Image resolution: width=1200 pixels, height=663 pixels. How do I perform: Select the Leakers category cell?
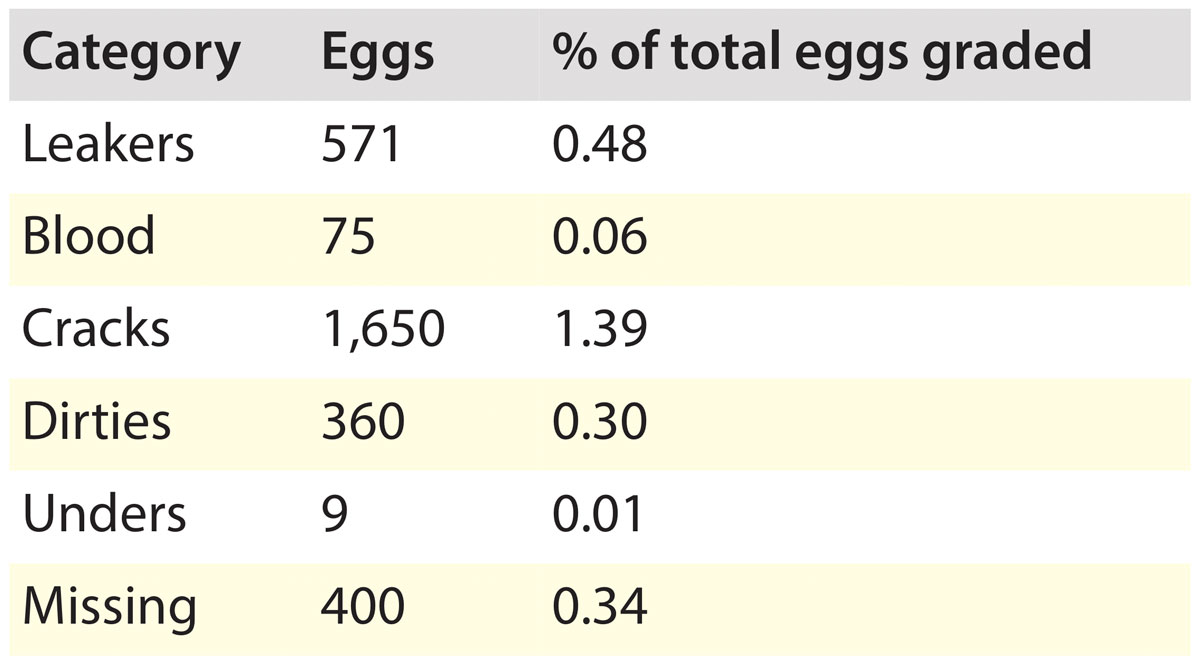(107, 144)
